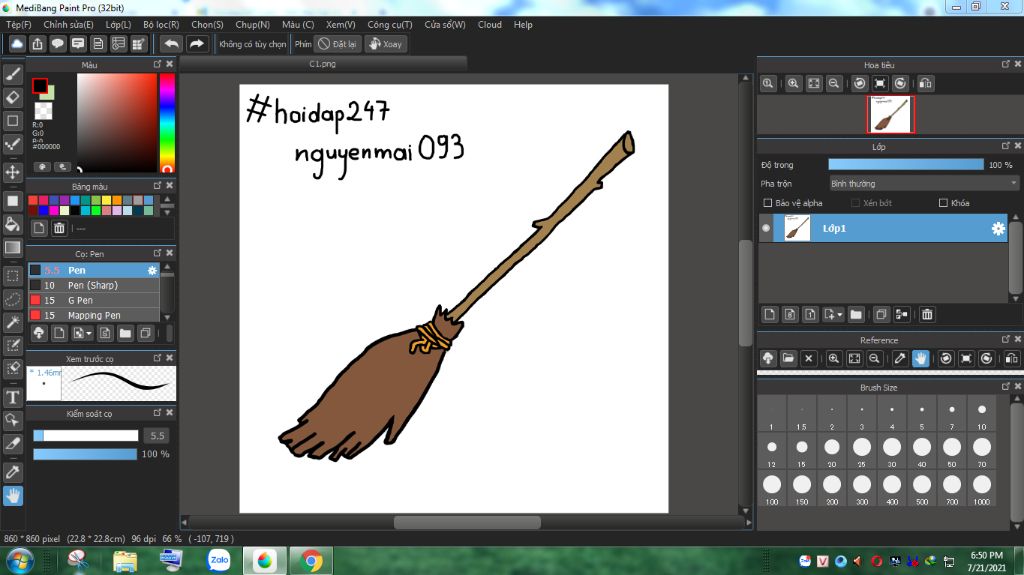The image size is (1024, 575).
Task: Open the Bộ lọc(R) menu
Action: 161,24
